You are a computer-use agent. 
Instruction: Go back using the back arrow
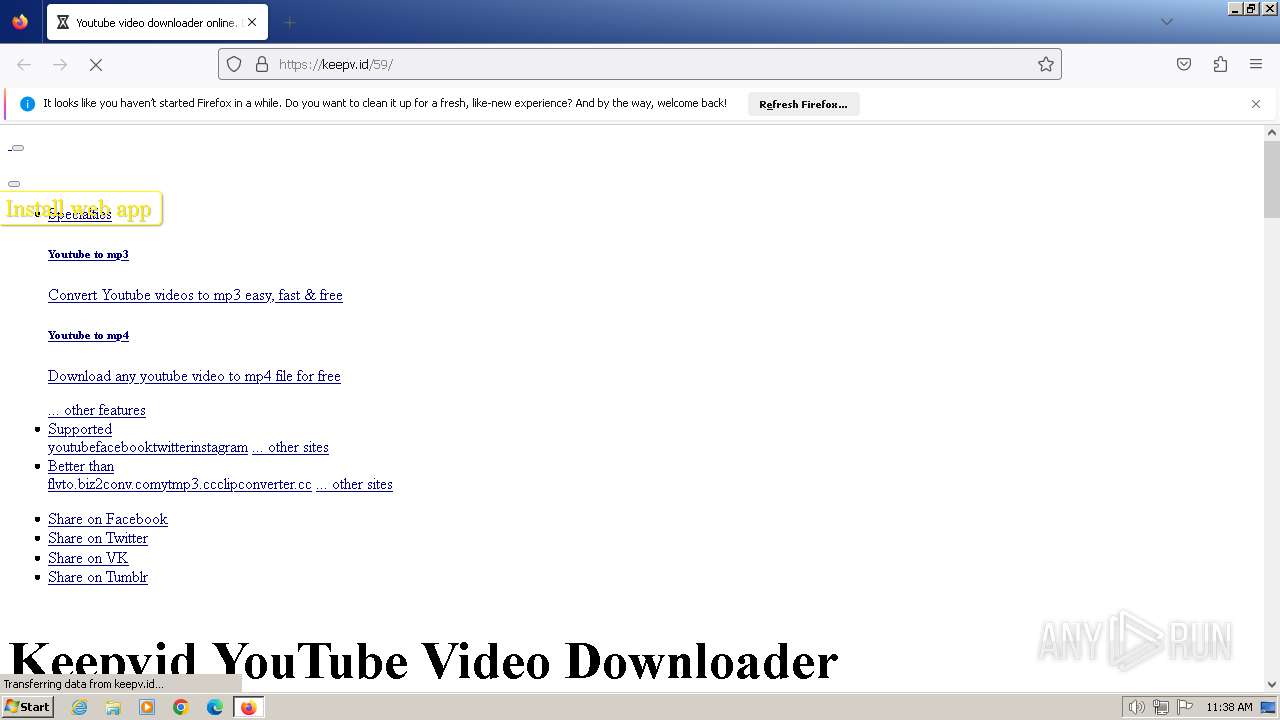(24, 64)
